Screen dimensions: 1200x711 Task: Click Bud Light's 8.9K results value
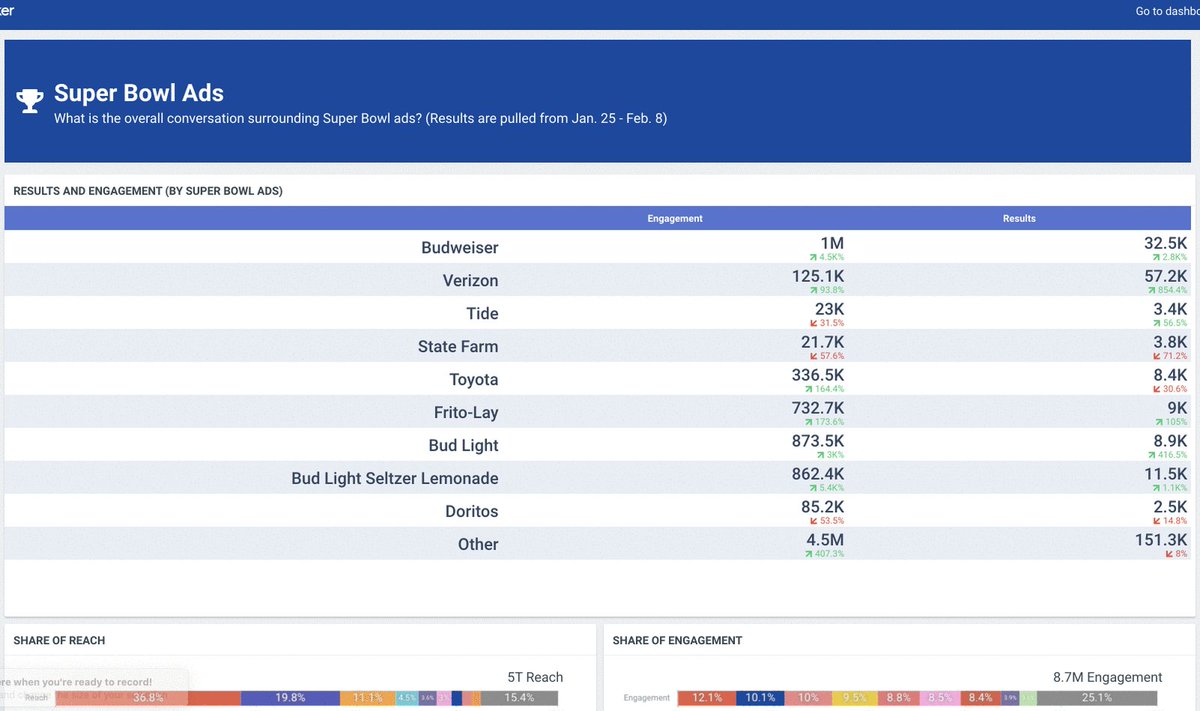1171,441
